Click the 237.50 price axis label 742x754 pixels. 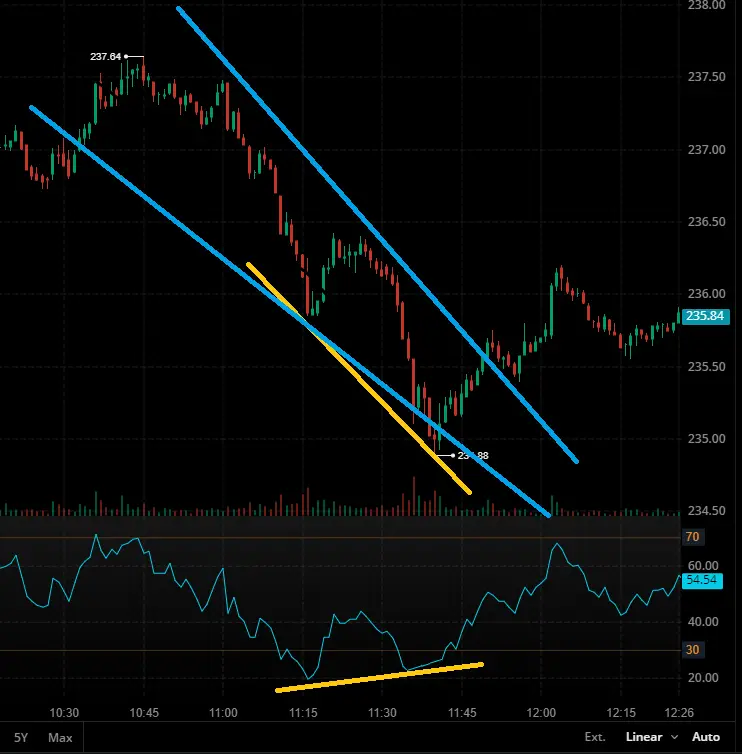pyautogui.click(x=706, y=77)
